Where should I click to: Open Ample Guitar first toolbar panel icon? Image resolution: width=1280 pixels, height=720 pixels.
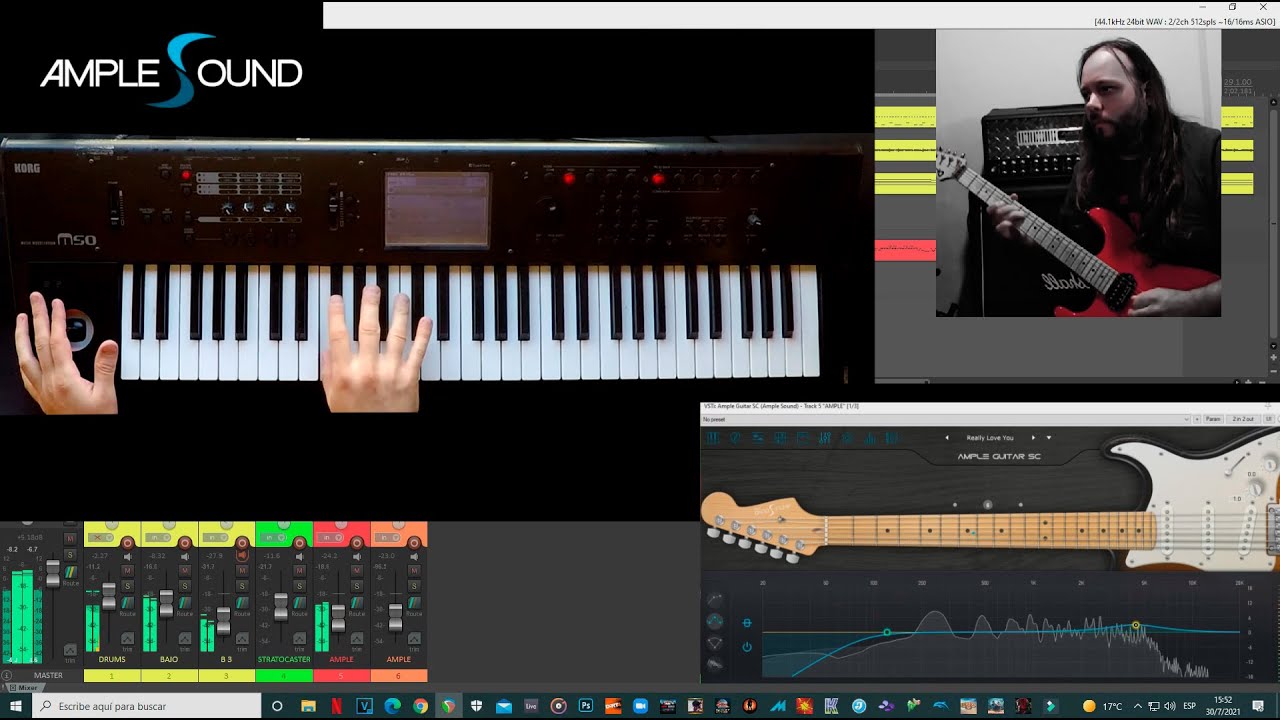712,438
